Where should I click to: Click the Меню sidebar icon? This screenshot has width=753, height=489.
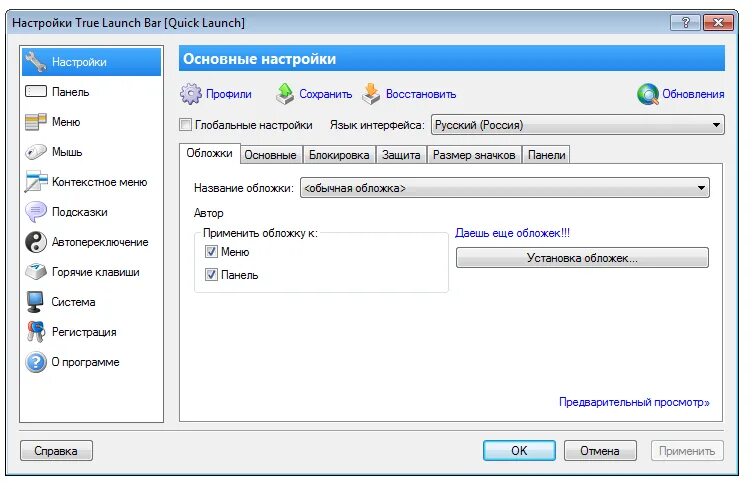tap(36, 122)
